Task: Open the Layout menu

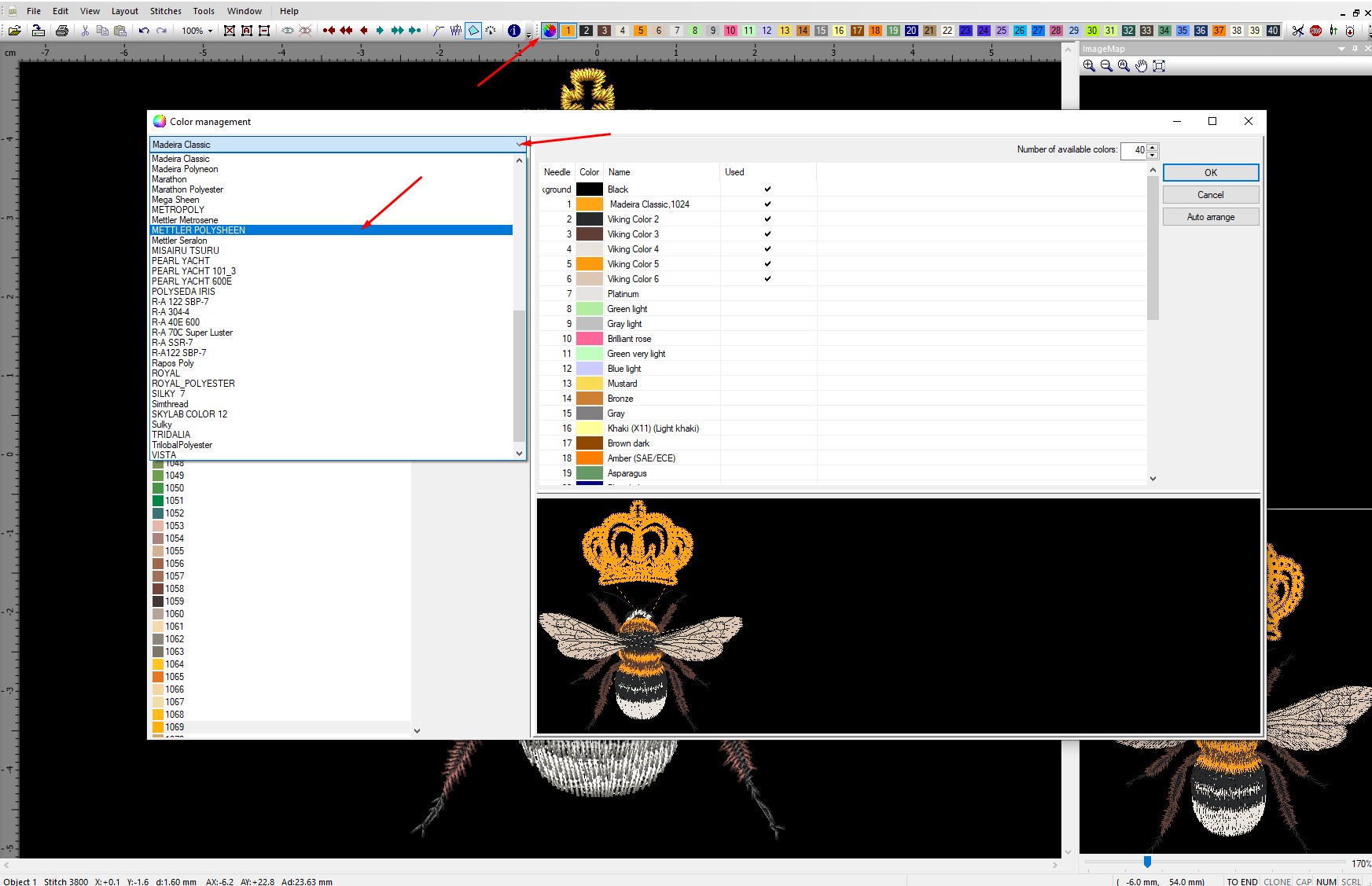Action: coord(124,11)
